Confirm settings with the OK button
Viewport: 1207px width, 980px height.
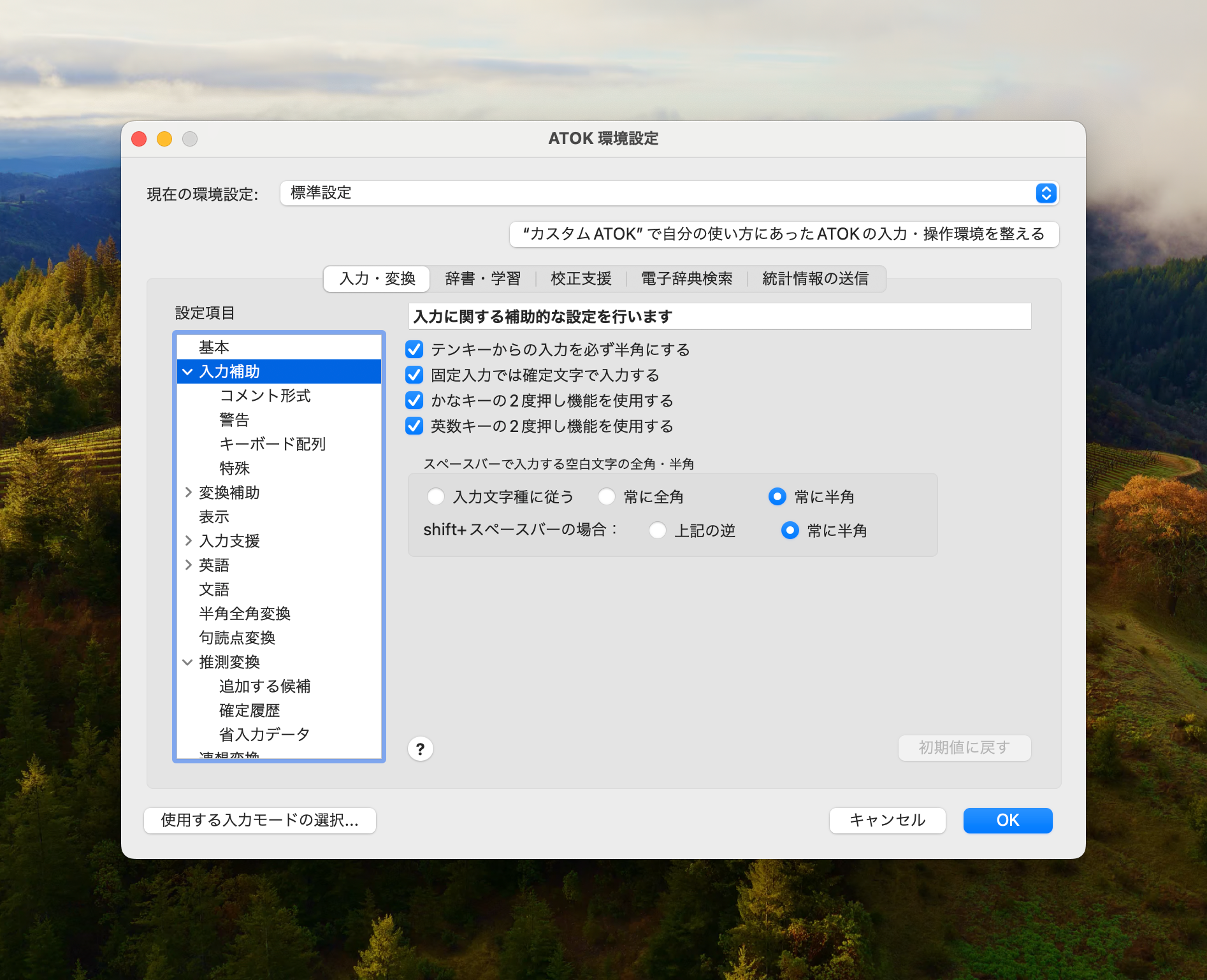(x=1008, y=820)
